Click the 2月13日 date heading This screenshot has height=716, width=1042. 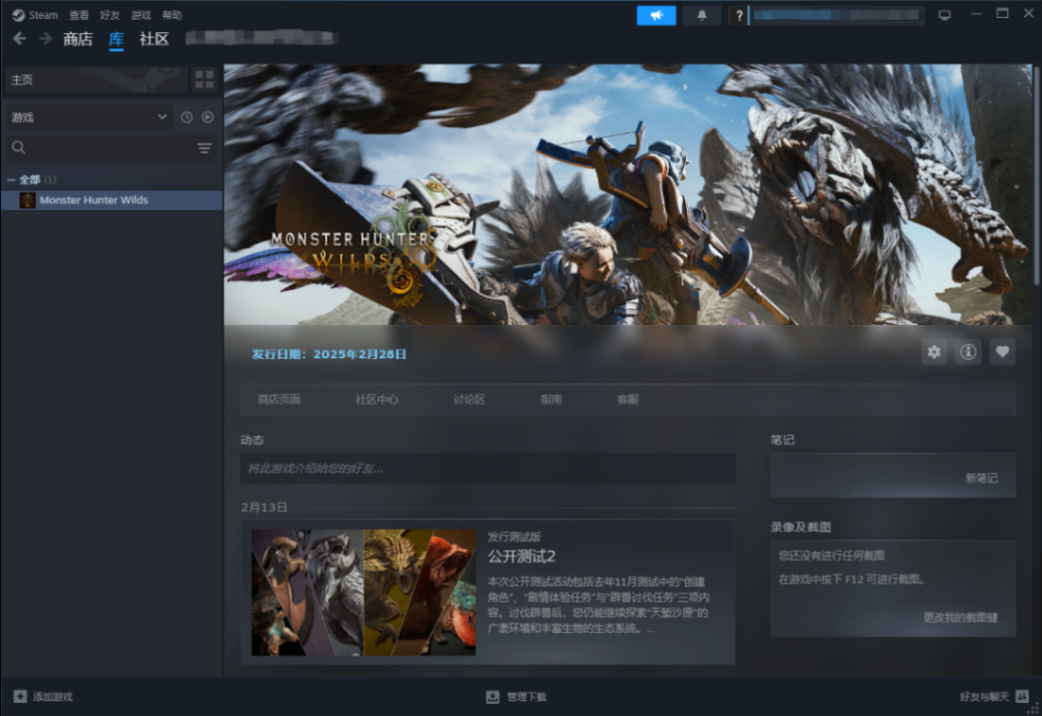(x=264, y=508)
